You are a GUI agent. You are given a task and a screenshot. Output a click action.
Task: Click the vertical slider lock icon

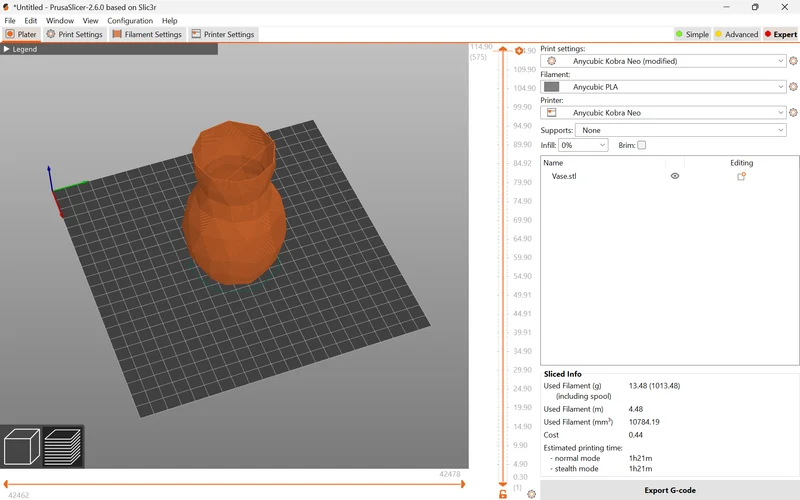tap(503, 494)
